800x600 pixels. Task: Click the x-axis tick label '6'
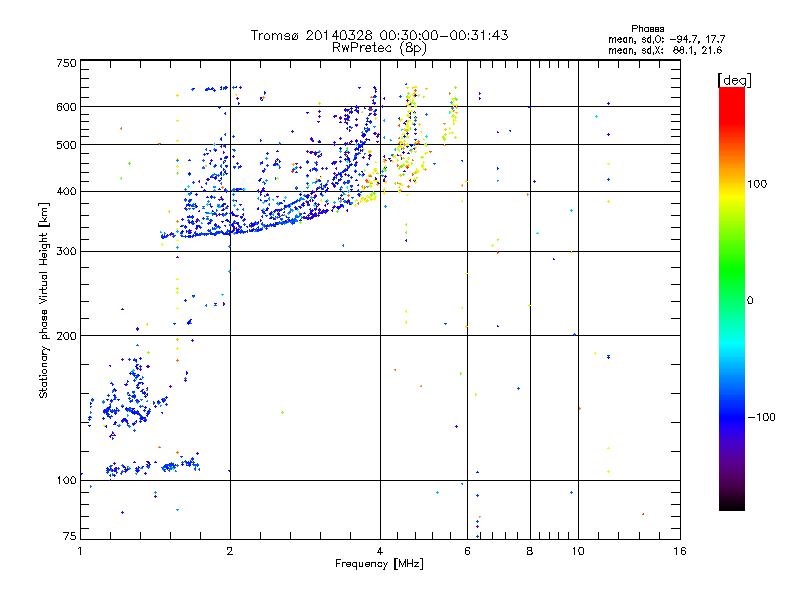pyautogui.click(x=467, y=551)
